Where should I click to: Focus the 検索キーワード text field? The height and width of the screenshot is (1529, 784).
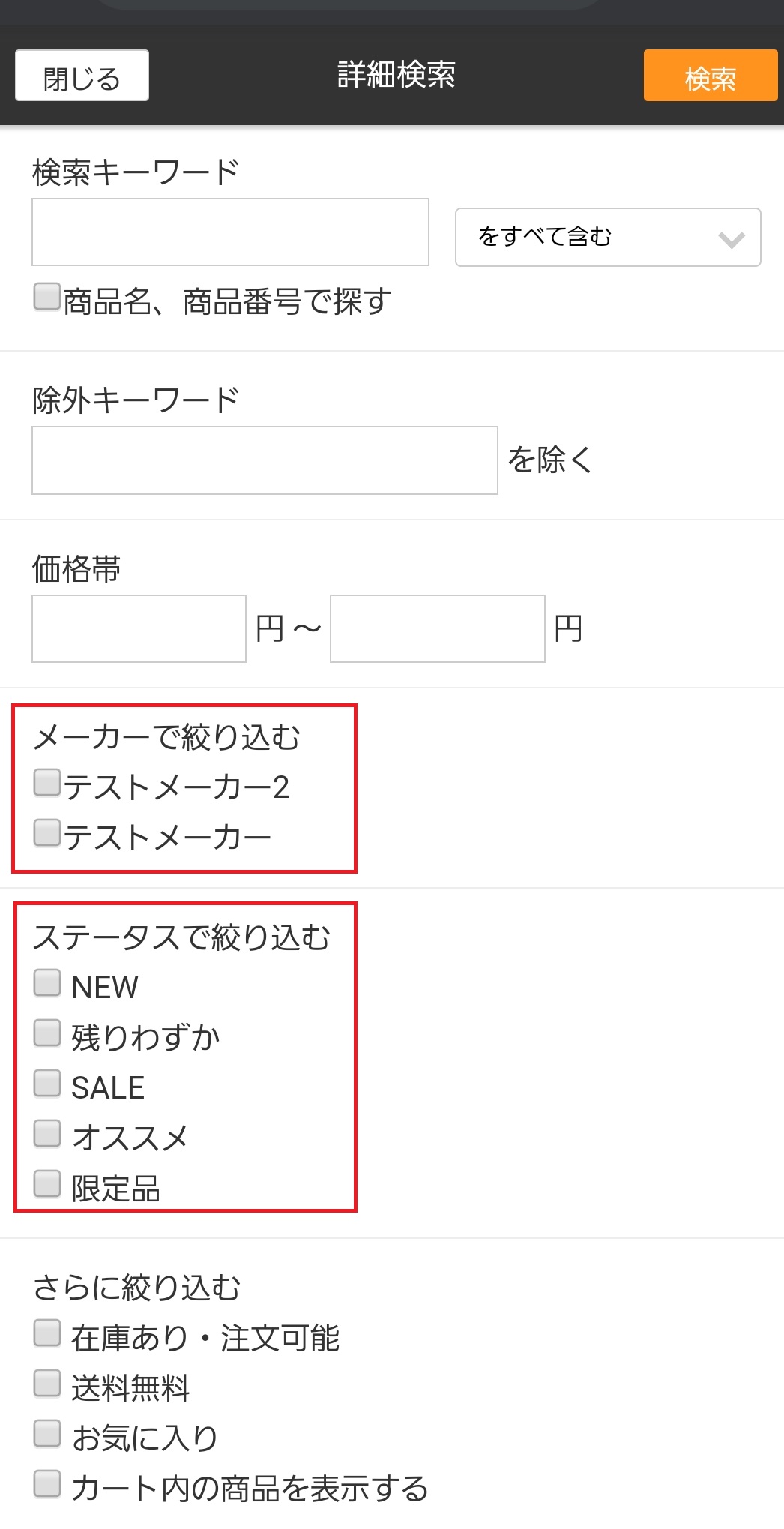[230, 232]
